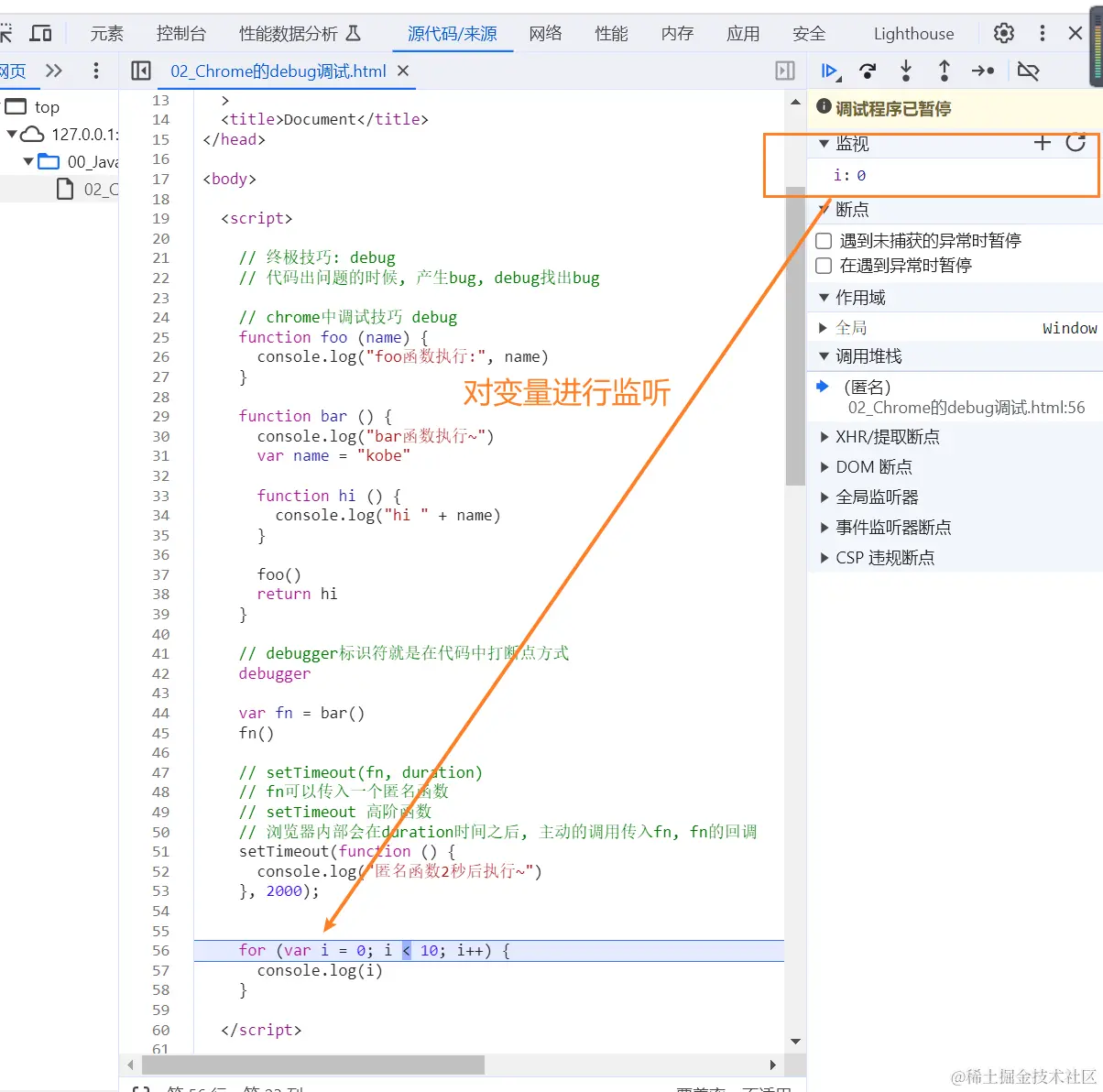Image resolution: width=1103 pixels, height=1092 pixels.
Task: Hide the debugger sidebar
Action: click(785, 71)
